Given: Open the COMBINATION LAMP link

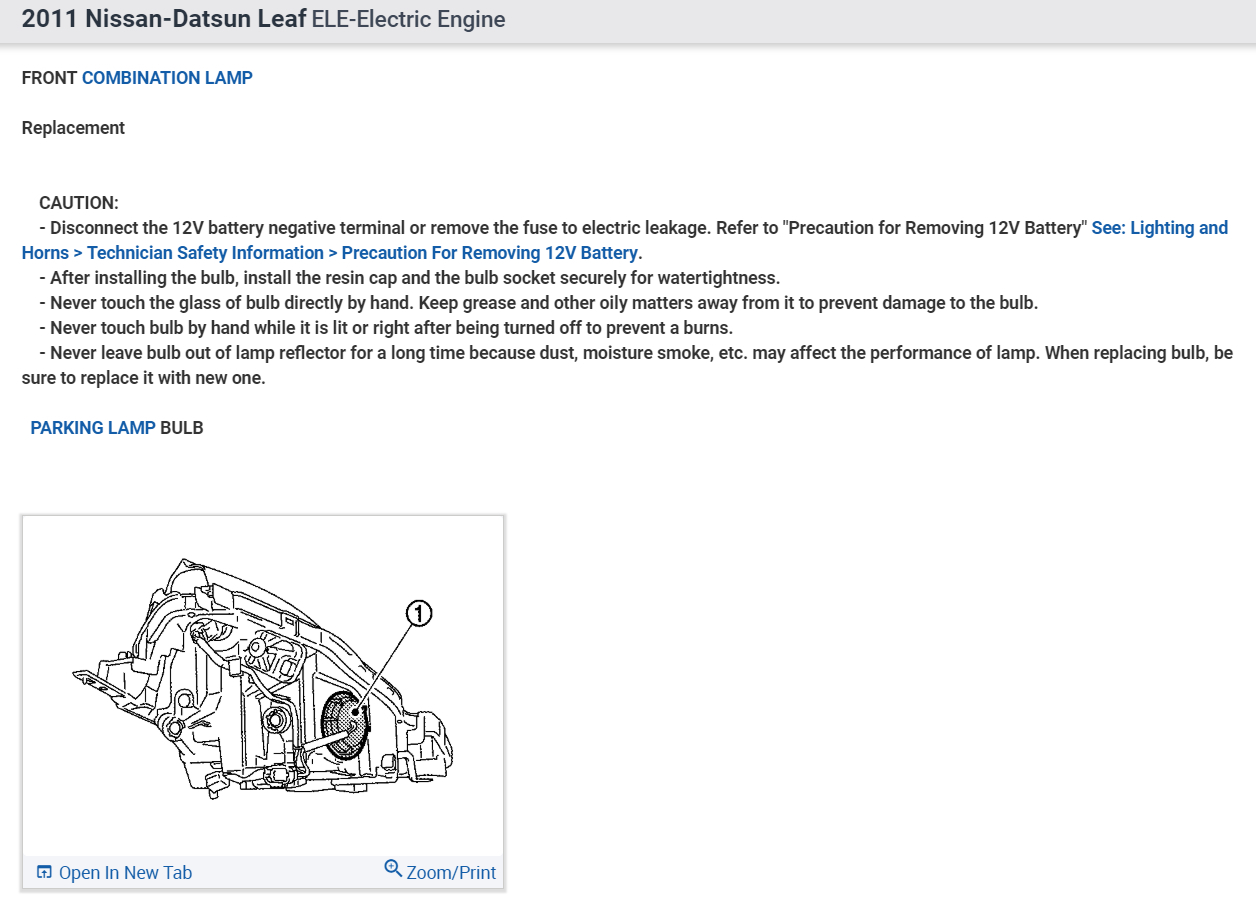Looking at the screenshot, I should (x=167, y=77).
